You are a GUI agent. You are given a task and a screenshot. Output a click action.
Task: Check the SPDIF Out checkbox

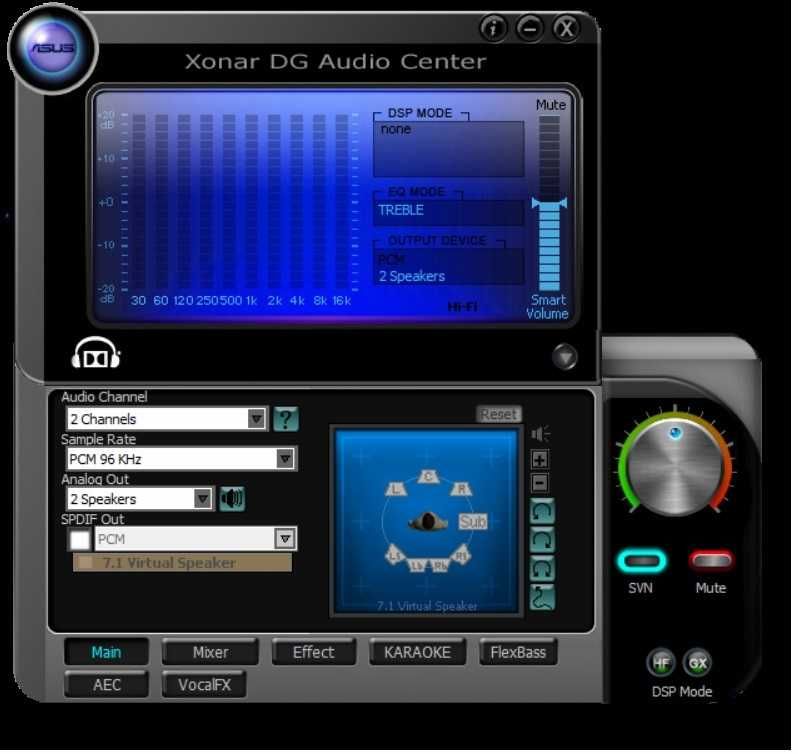(80, 542)
